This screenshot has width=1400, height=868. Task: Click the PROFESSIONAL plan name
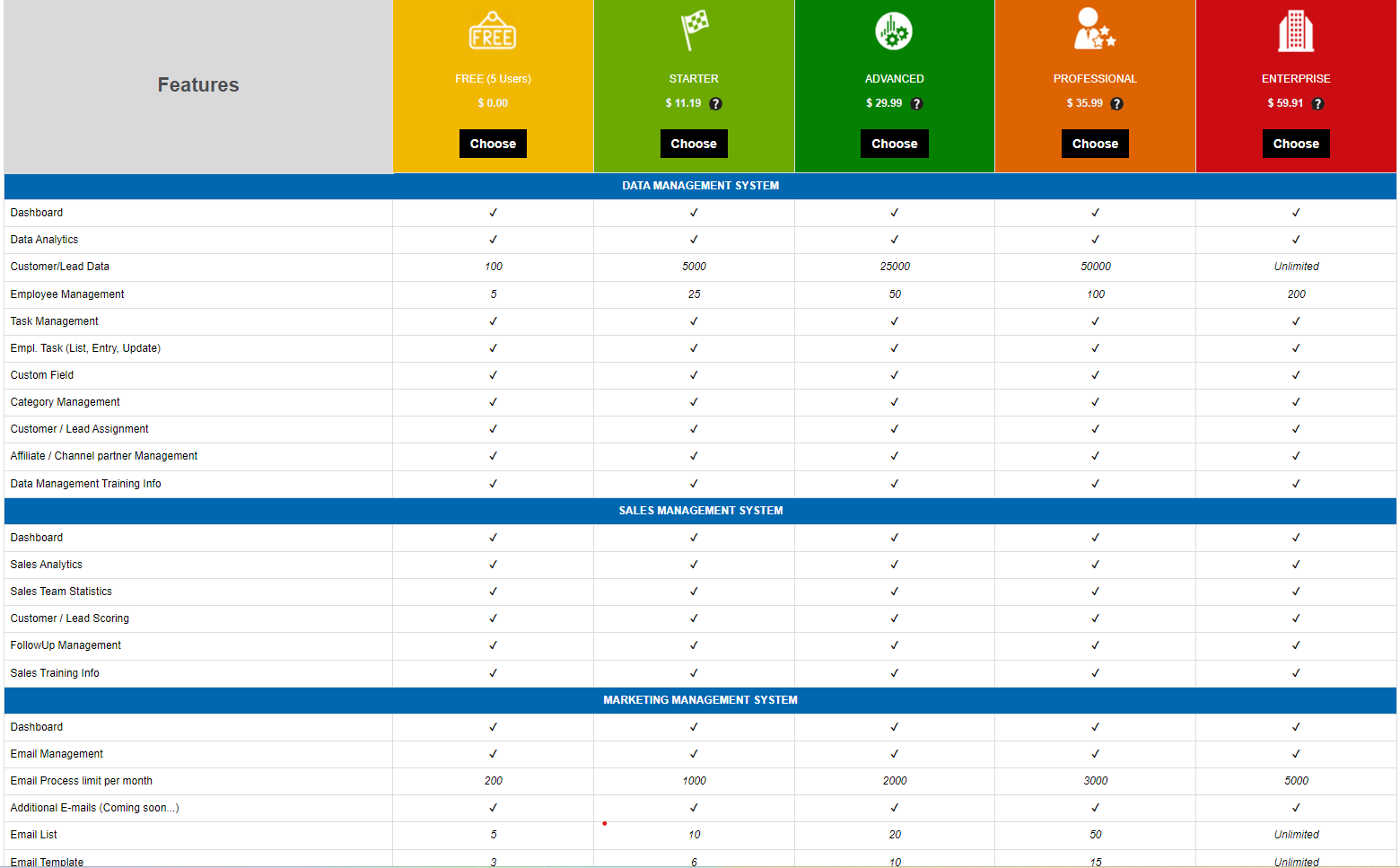1095,79
